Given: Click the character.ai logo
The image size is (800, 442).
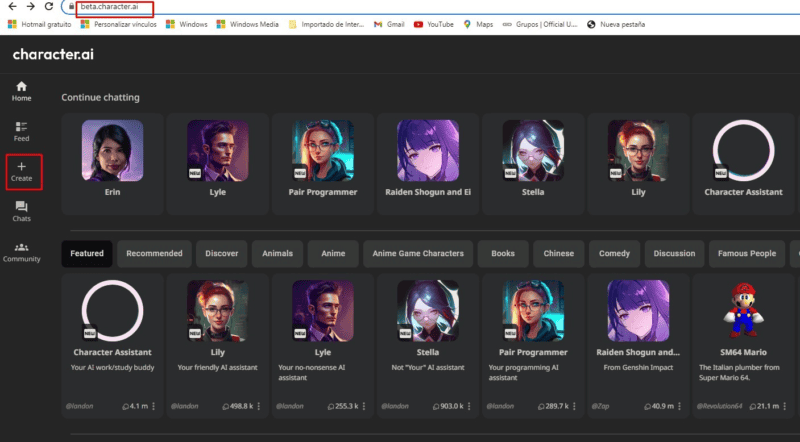Looking at the screenshot, I should point(53,54).
